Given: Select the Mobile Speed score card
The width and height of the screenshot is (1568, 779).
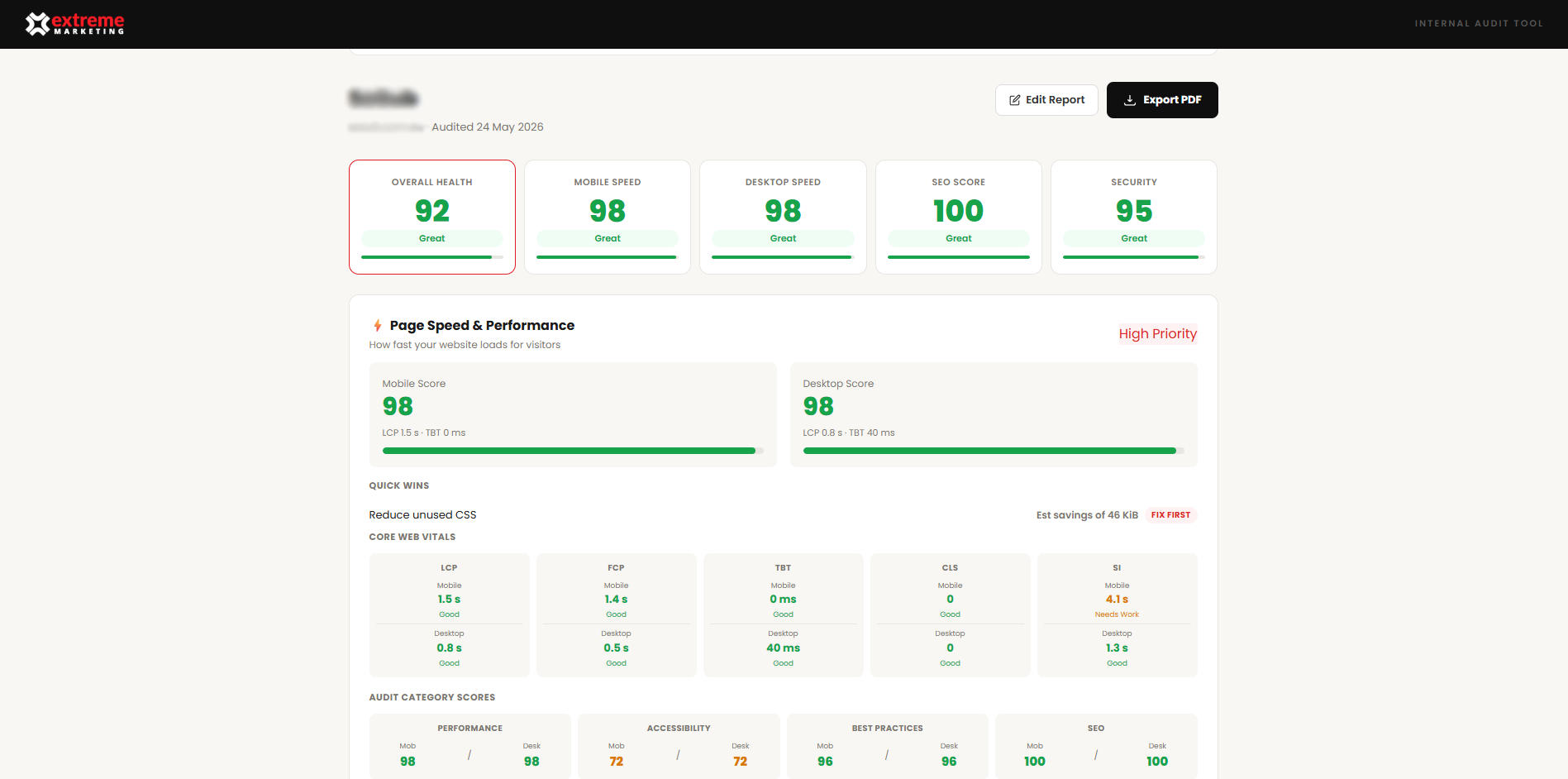Looking at the screenshot, I should (x=608, y=217).
